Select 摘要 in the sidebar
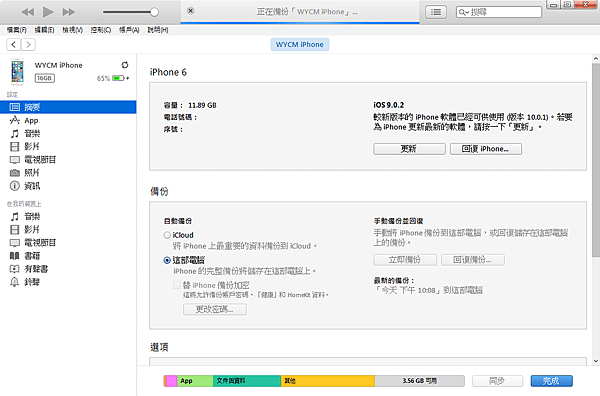Viewport: 600px width, 396px height. point(68,107)
